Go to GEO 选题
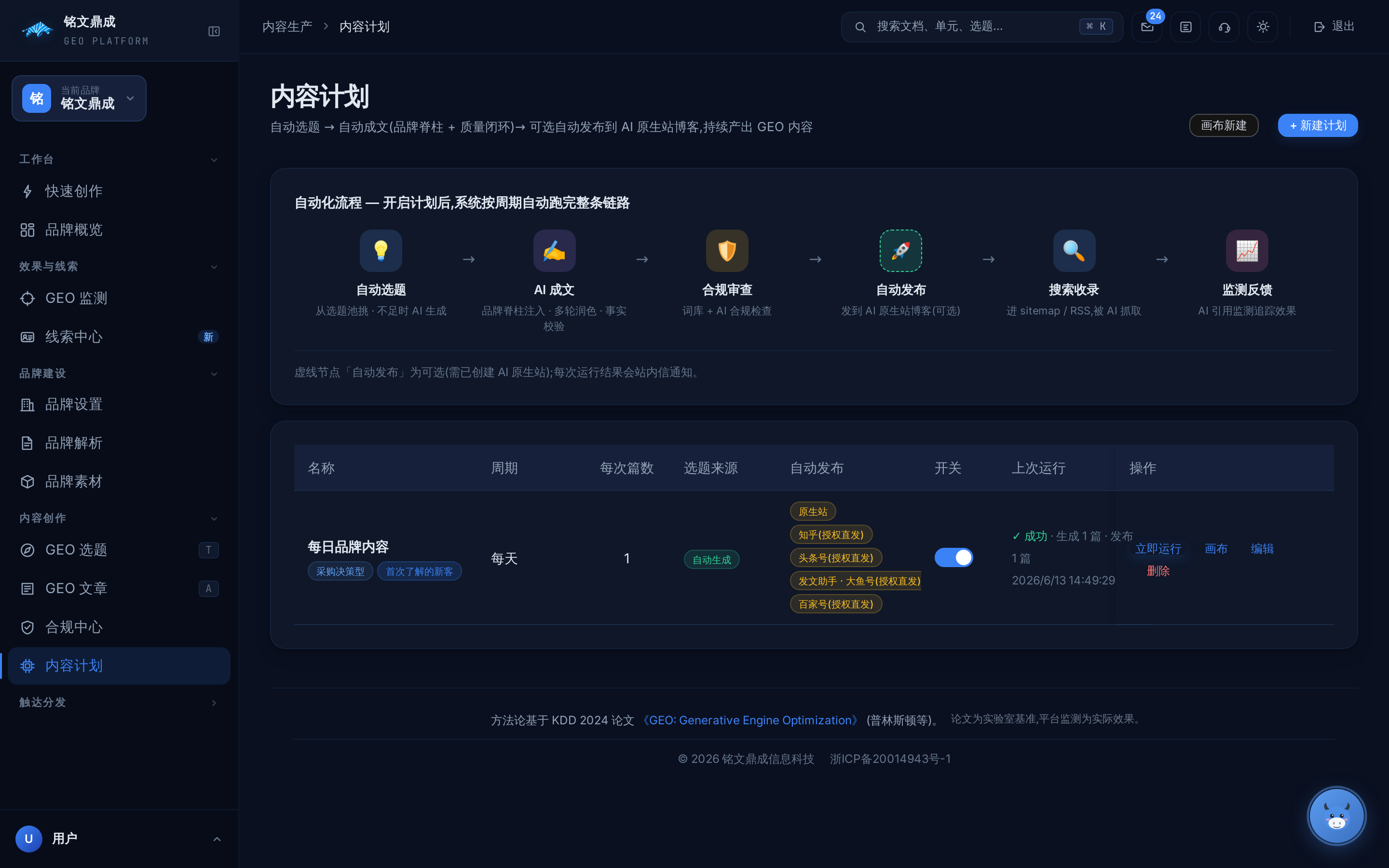Viewport: 1389px width, 868px height. [x=119, y=550]
